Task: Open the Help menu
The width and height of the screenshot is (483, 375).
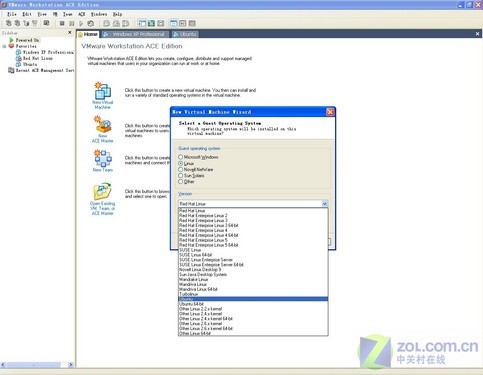Action: click(117, 14)
